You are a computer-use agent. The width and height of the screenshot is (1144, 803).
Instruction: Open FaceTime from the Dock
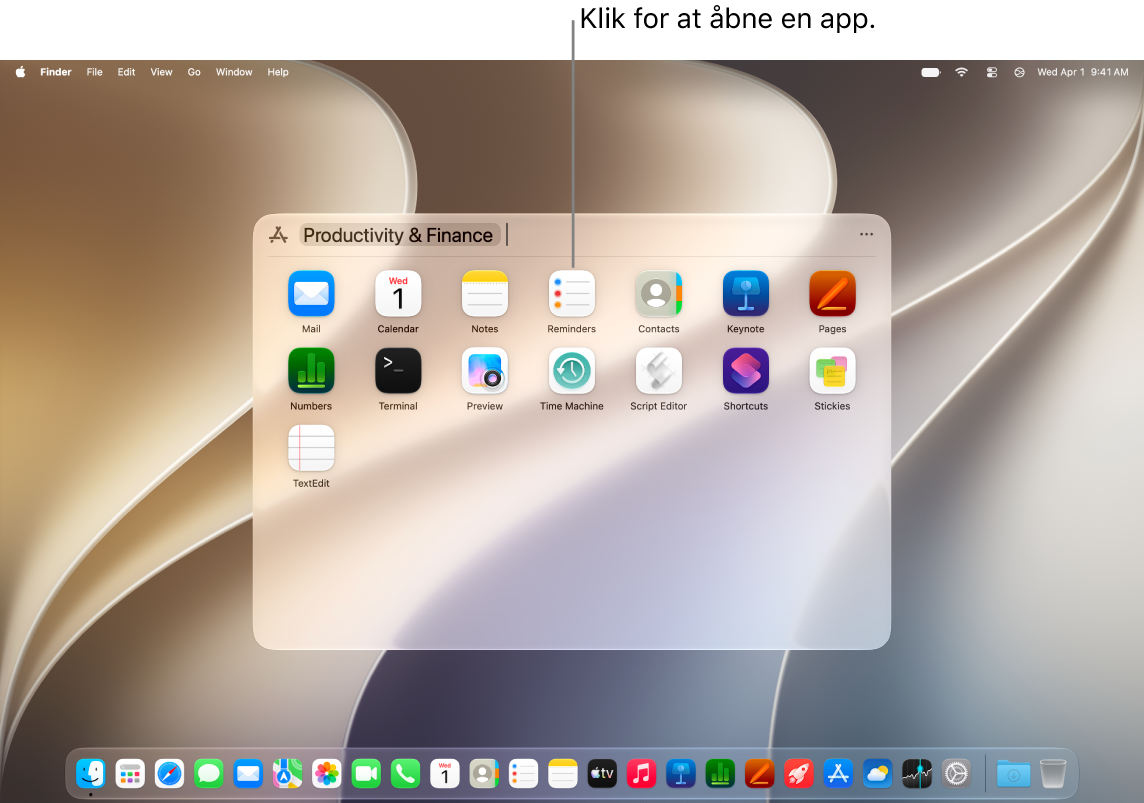tap(366, 773)
